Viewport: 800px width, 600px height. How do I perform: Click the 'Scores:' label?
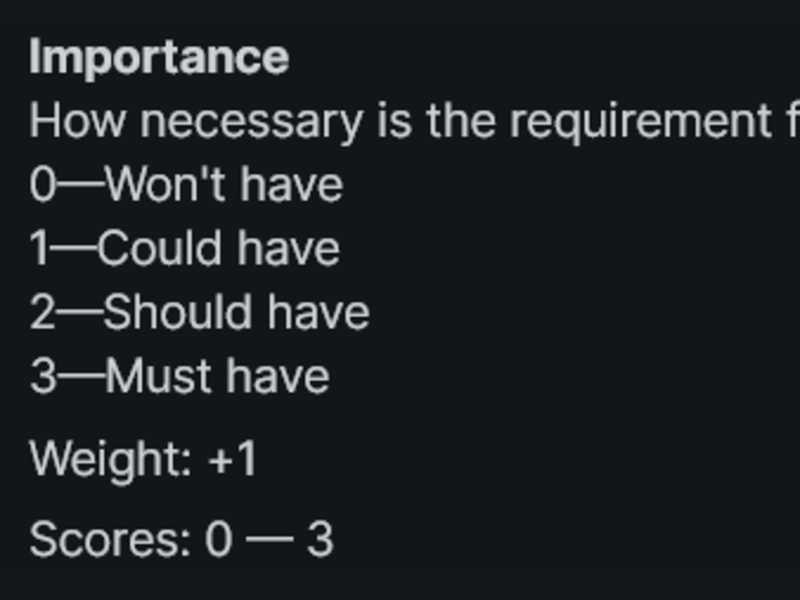coord(110,540)
